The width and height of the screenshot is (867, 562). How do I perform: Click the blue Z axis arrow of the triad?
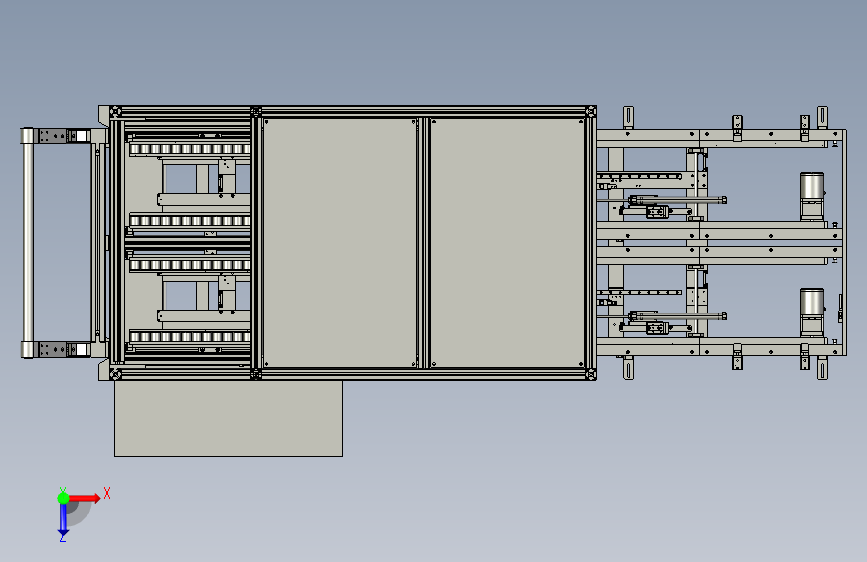(x=63, y=520)
